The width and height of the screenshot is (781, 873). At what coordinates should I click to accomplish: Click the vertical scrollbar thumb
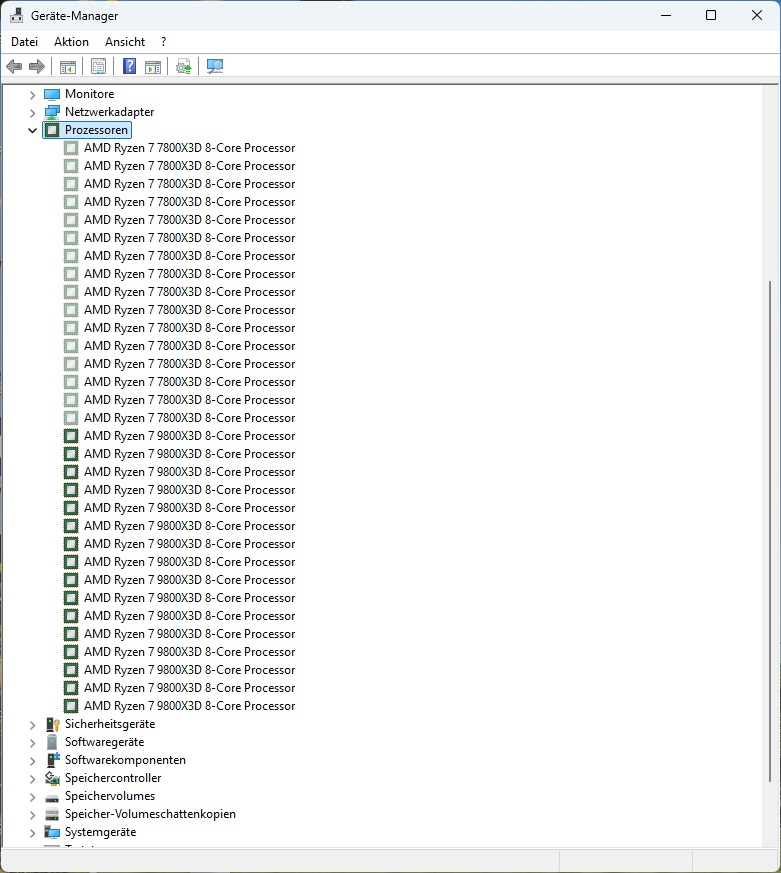pyautogui.click(x=770, y=532)
